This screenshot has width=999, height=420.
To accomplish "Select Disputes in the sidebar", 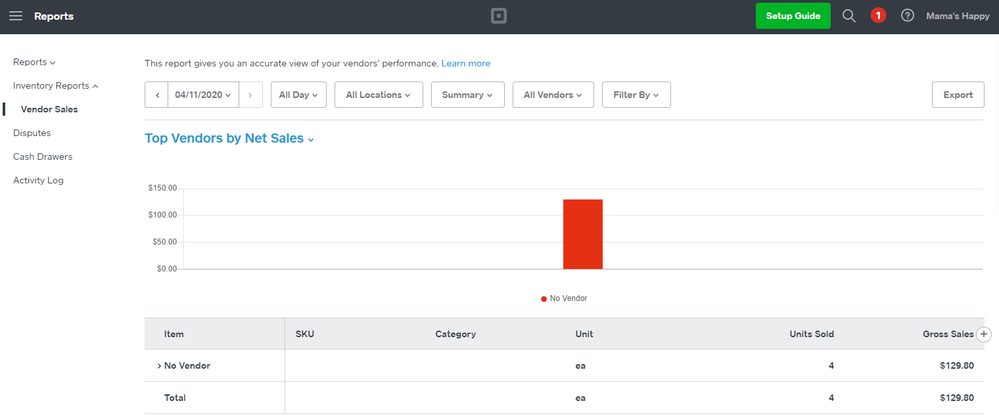I will 32,133.
